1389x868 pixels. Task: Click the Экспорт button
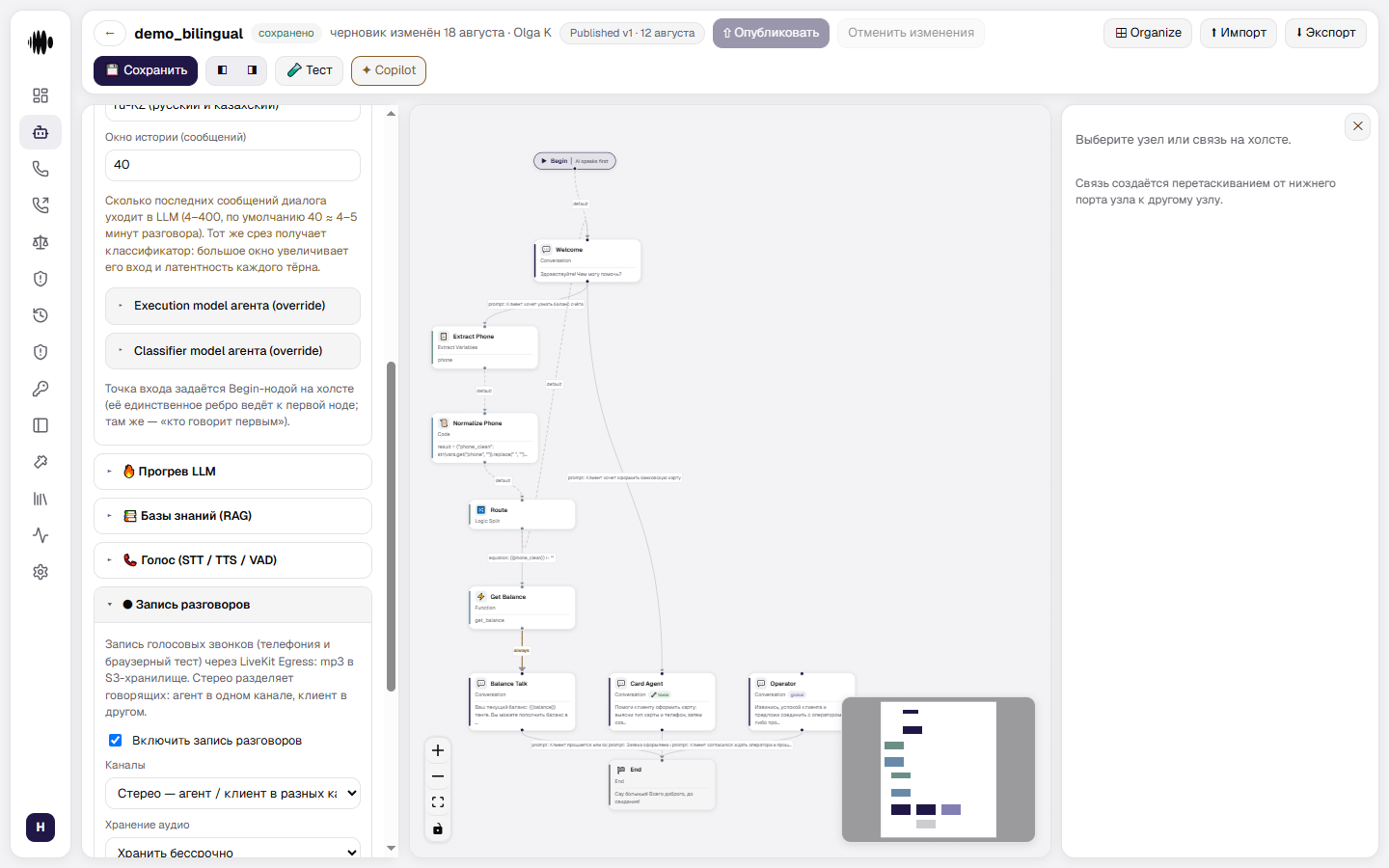coord(1325,33)
